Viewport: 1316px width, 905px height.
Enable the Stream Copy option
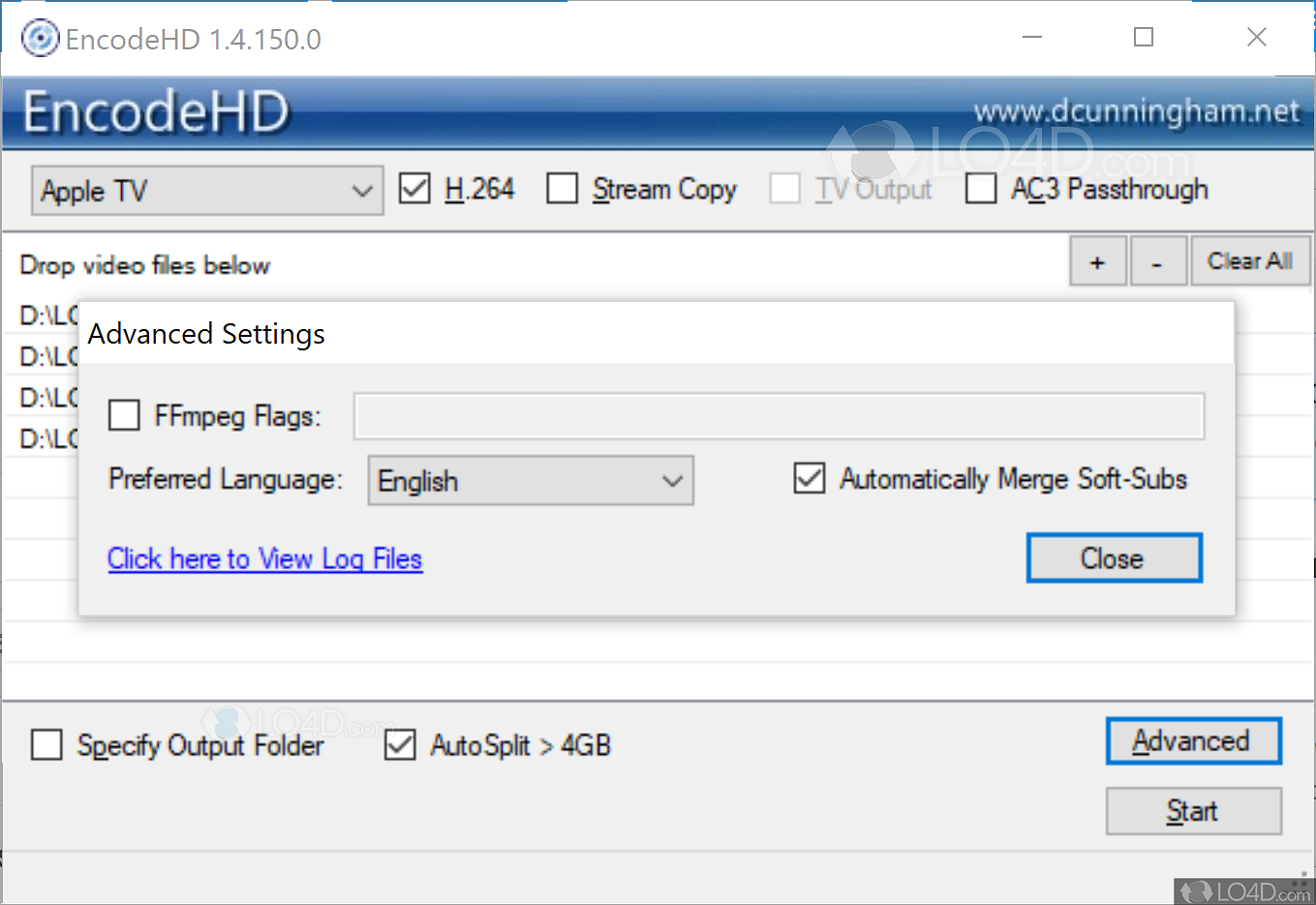[x=563, y=189]
